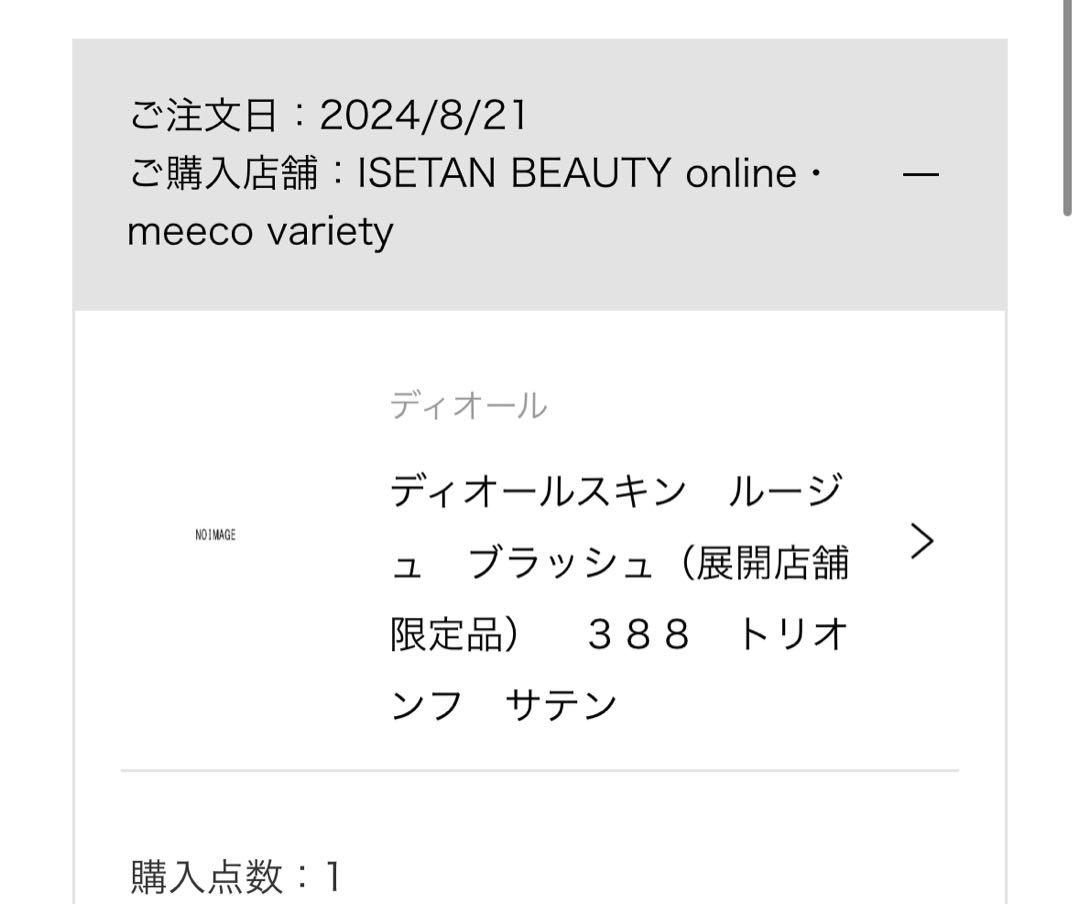
Task: Click the vertical scrollbar thumb
Action: click(x=1067, y=110)
